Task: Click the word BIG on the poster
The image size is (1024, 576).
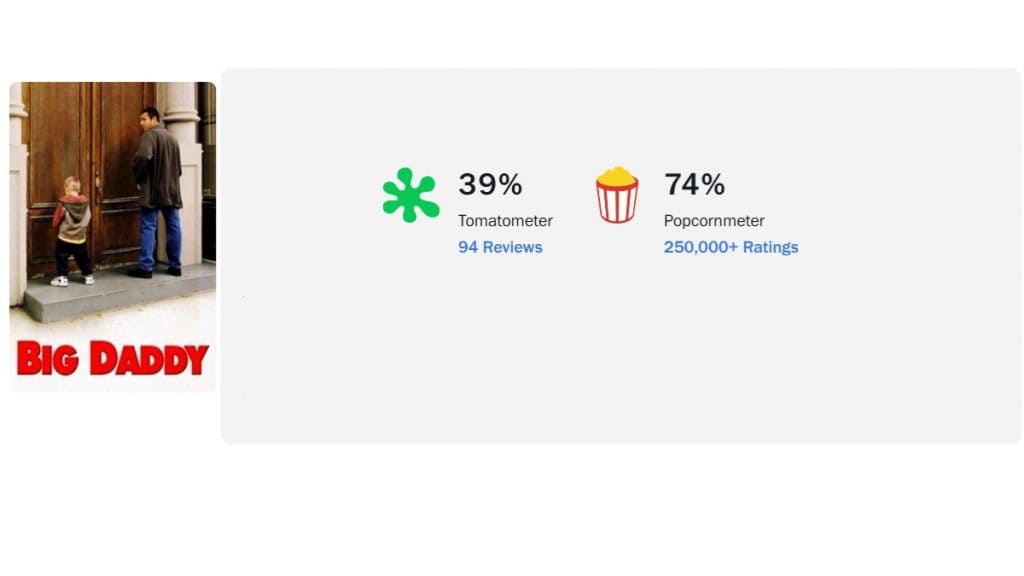Action: point(47,359)
